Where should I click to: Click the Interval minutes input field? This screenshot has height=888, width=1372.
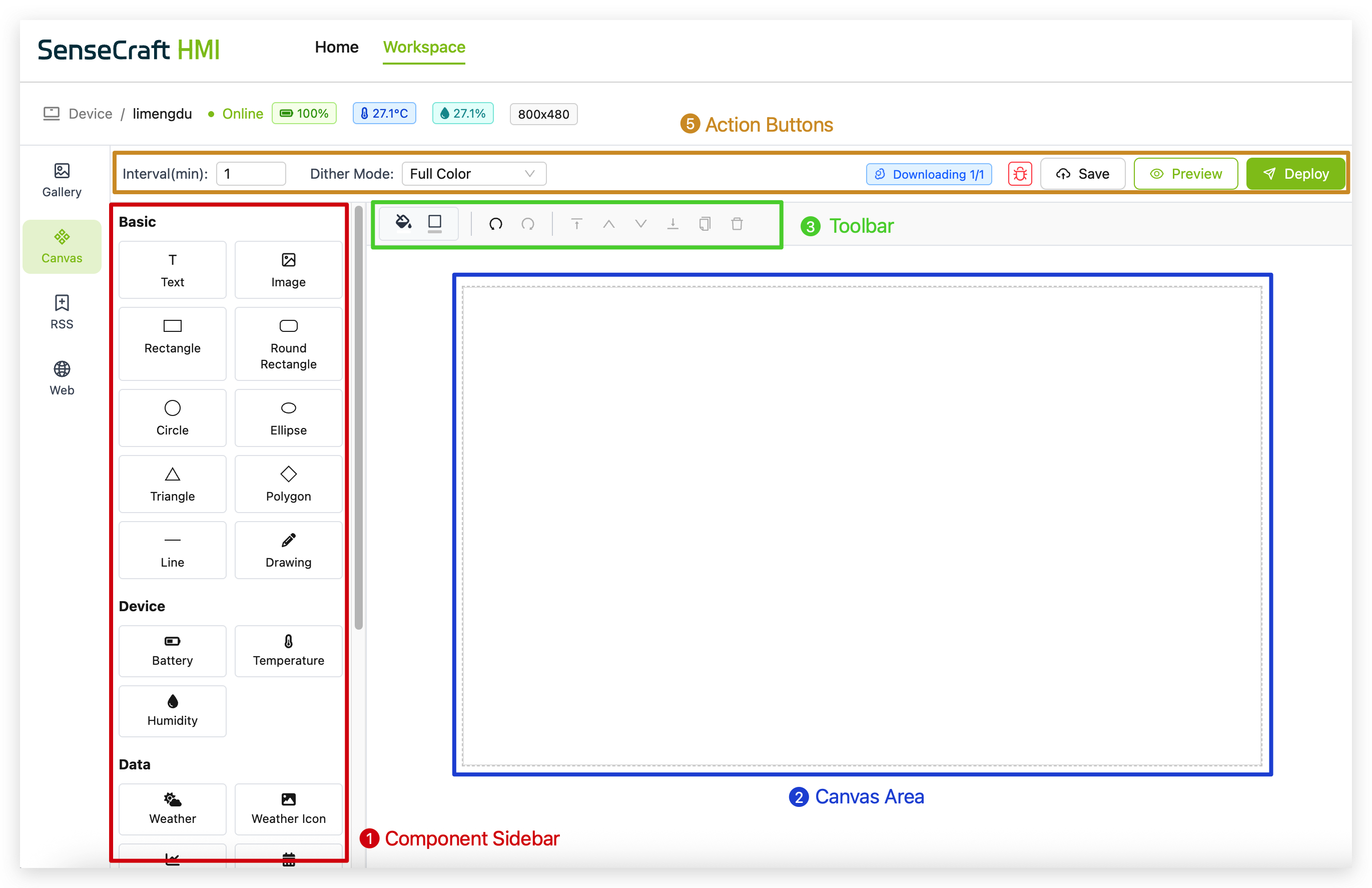(251, 174)
